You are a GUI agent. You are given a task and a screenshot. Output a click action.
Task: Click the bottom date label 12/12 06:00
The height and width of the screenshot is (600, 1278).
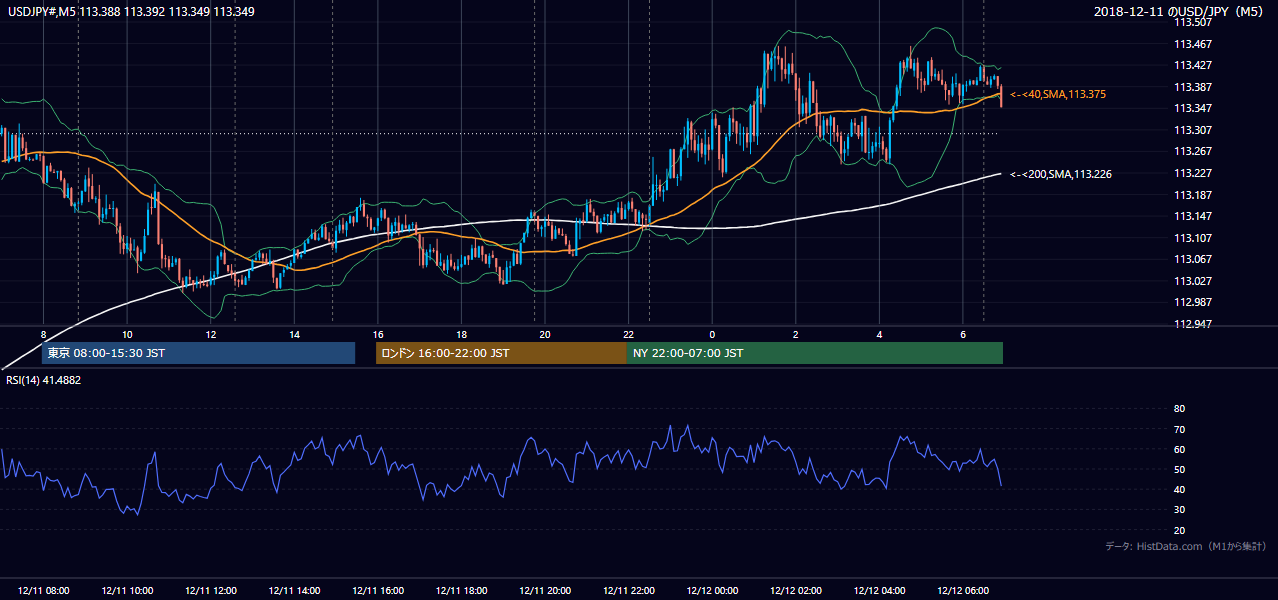(x=962, y=591)
